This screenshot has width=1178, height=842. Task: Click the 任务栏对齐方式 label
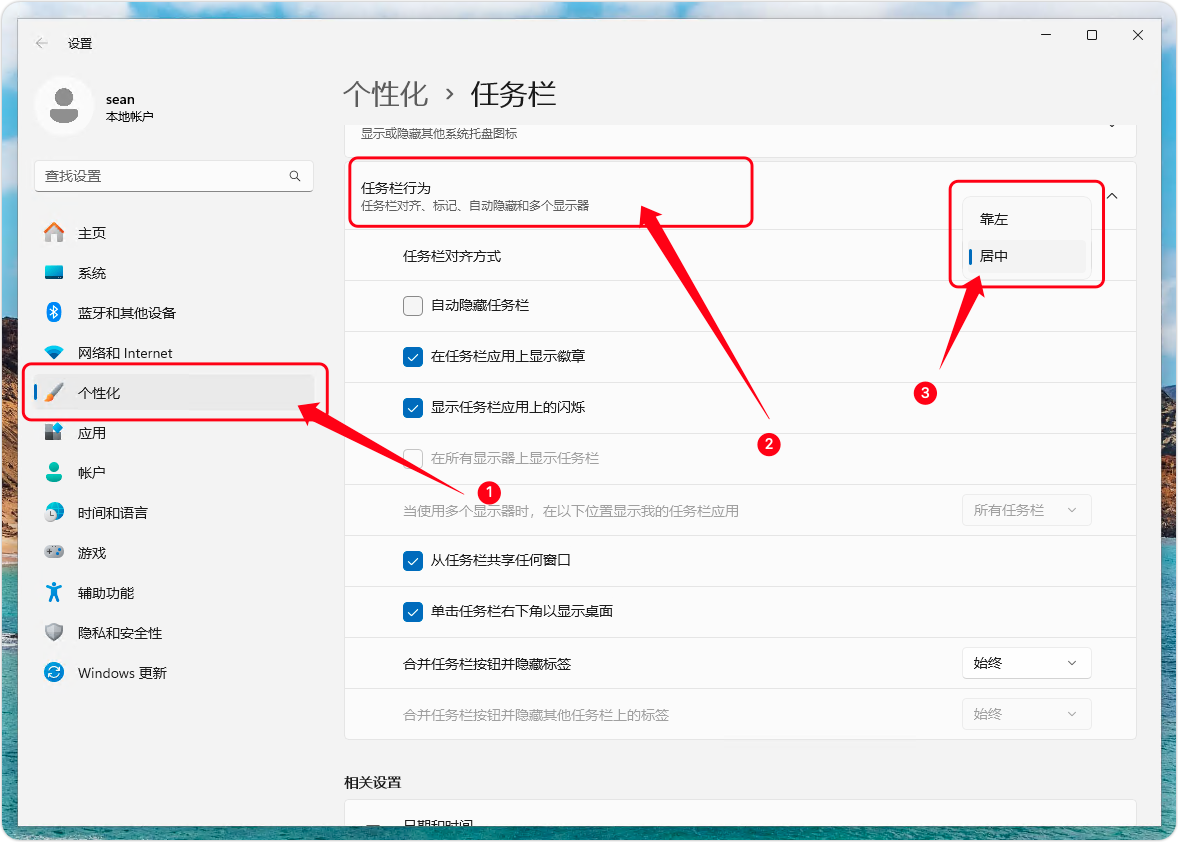coord(452,256)
